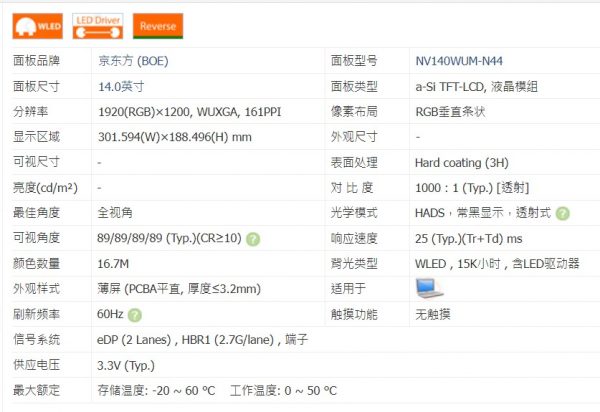The height and width of the screenshot is (412, 600).
Task: Select the 外观尺寸 label
Action: (x=354, y=137)
